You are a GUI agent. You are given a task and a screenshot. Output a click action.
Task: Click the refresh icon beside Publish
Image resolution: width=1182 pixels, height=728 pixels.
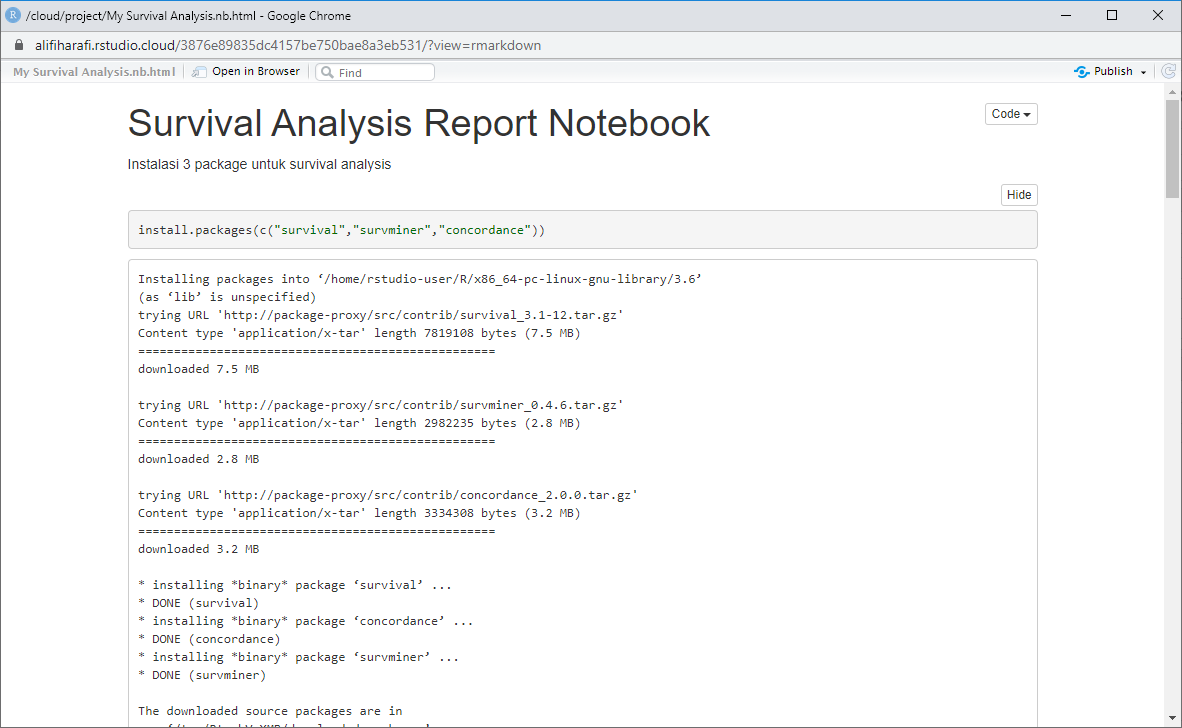coord(1168,71)
